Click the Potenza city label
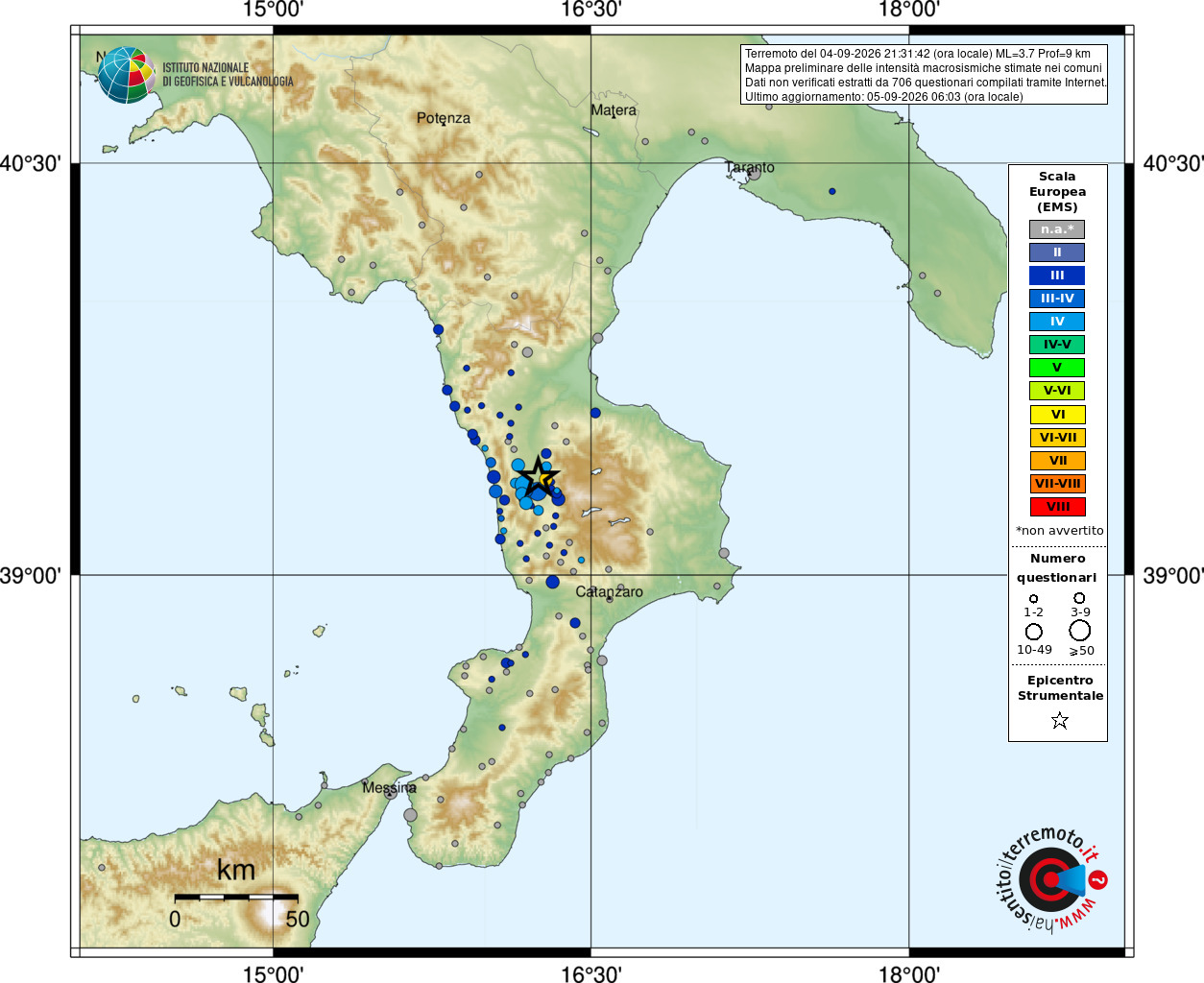The height and width of the screenshot is (983, 1204). click(444, 118)
